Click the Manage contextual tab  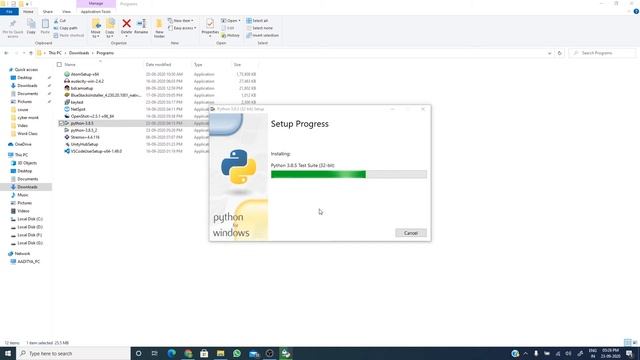pyautogui.click(x=96, y=4)
